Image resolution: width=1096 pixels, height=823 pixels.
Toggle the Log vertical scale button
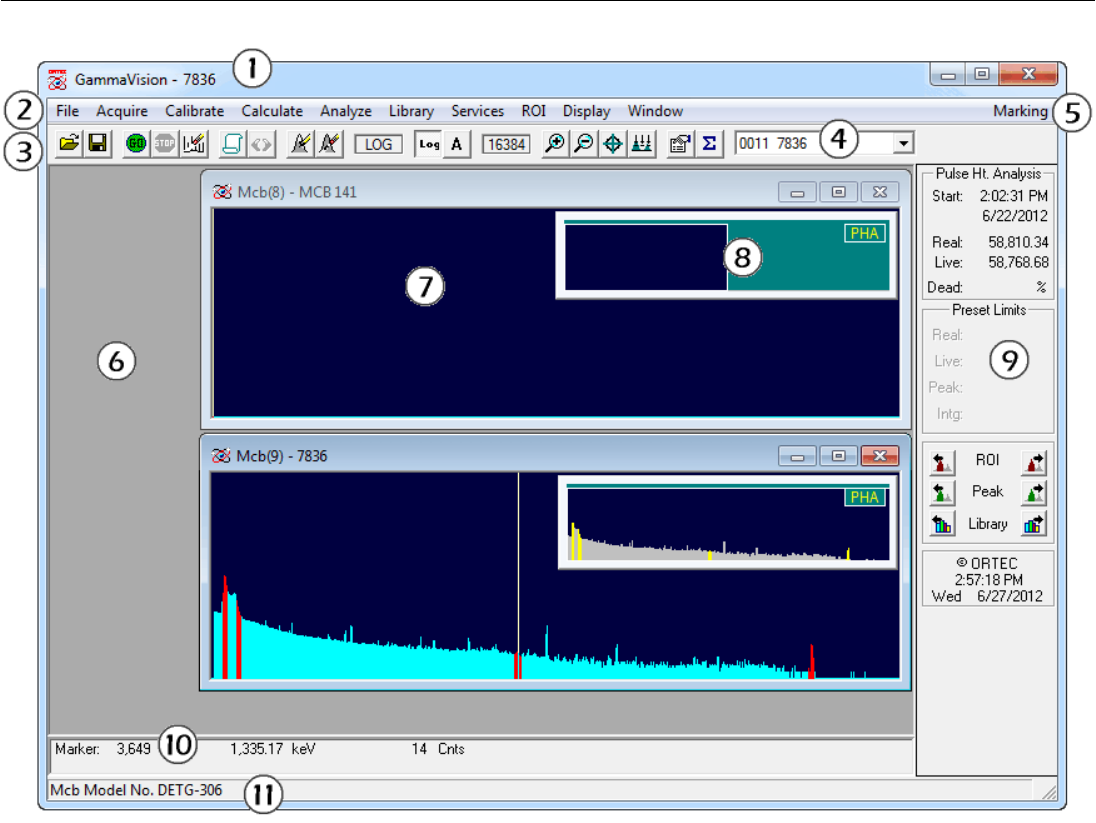tap(429, 144)
